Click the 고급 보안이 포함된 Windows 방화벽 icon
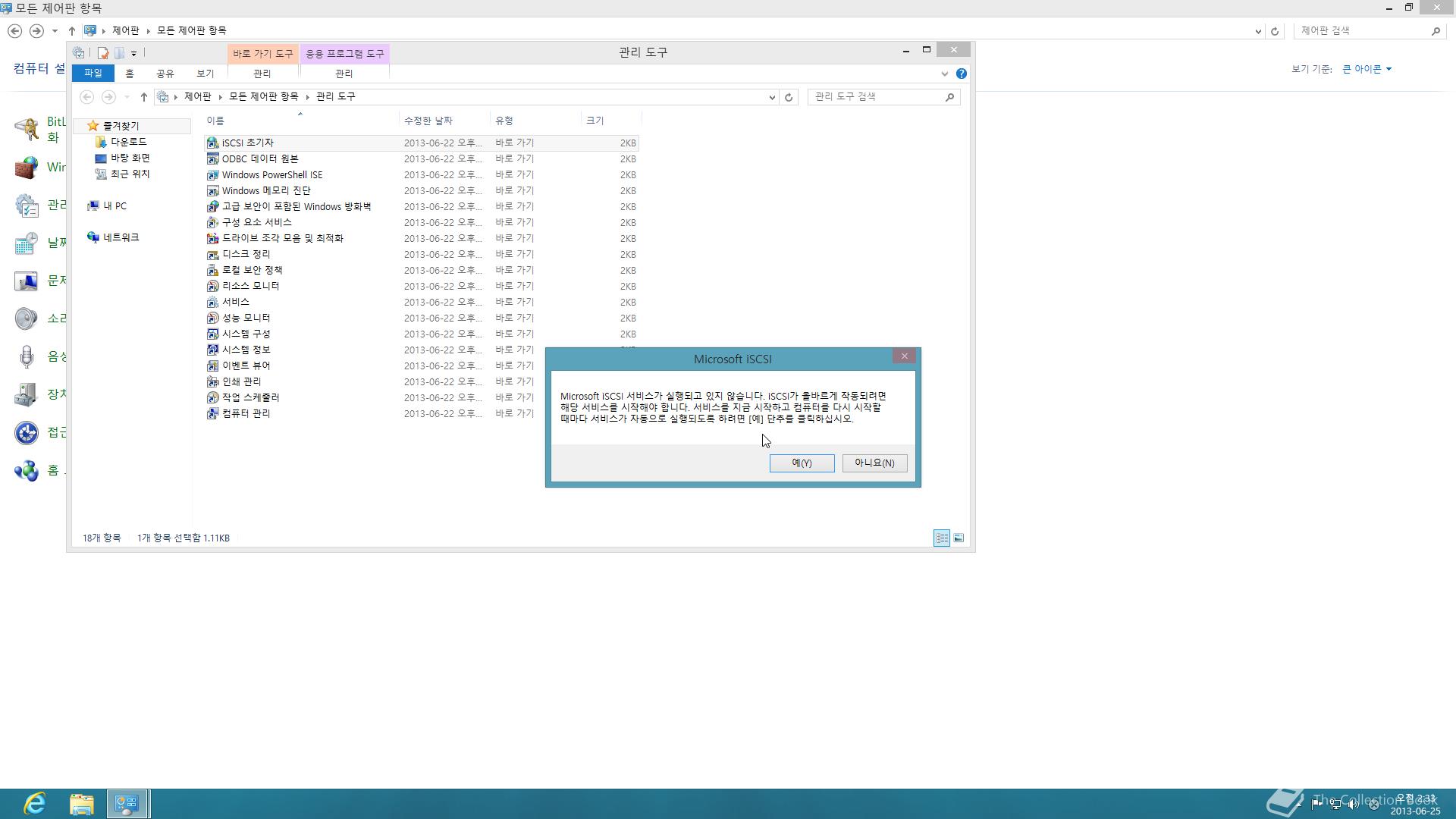The image size is (1456, 819). (212, 206)
